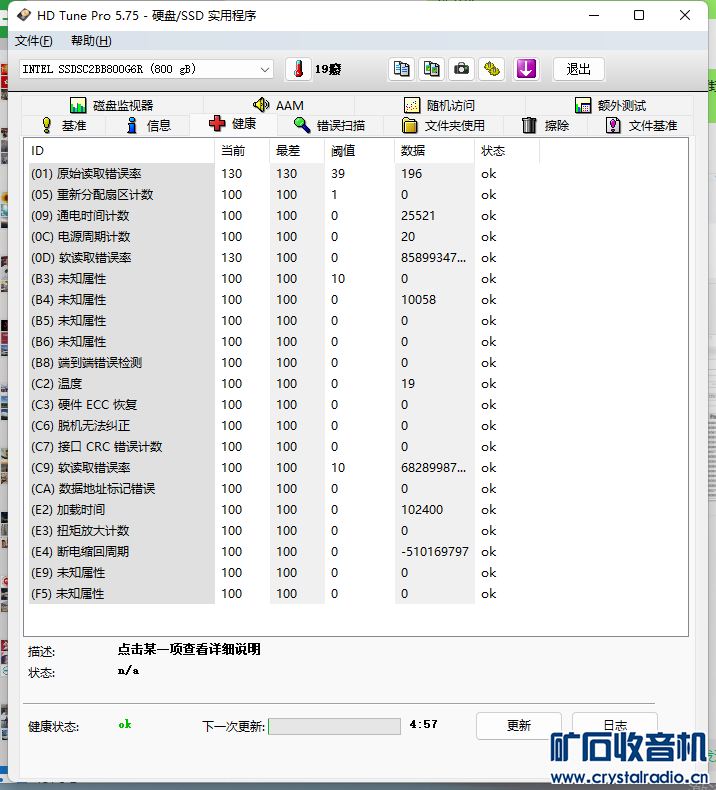Screen dimensions: 716x790
Task: Click the data value 102400
Action: coord(422,510)
